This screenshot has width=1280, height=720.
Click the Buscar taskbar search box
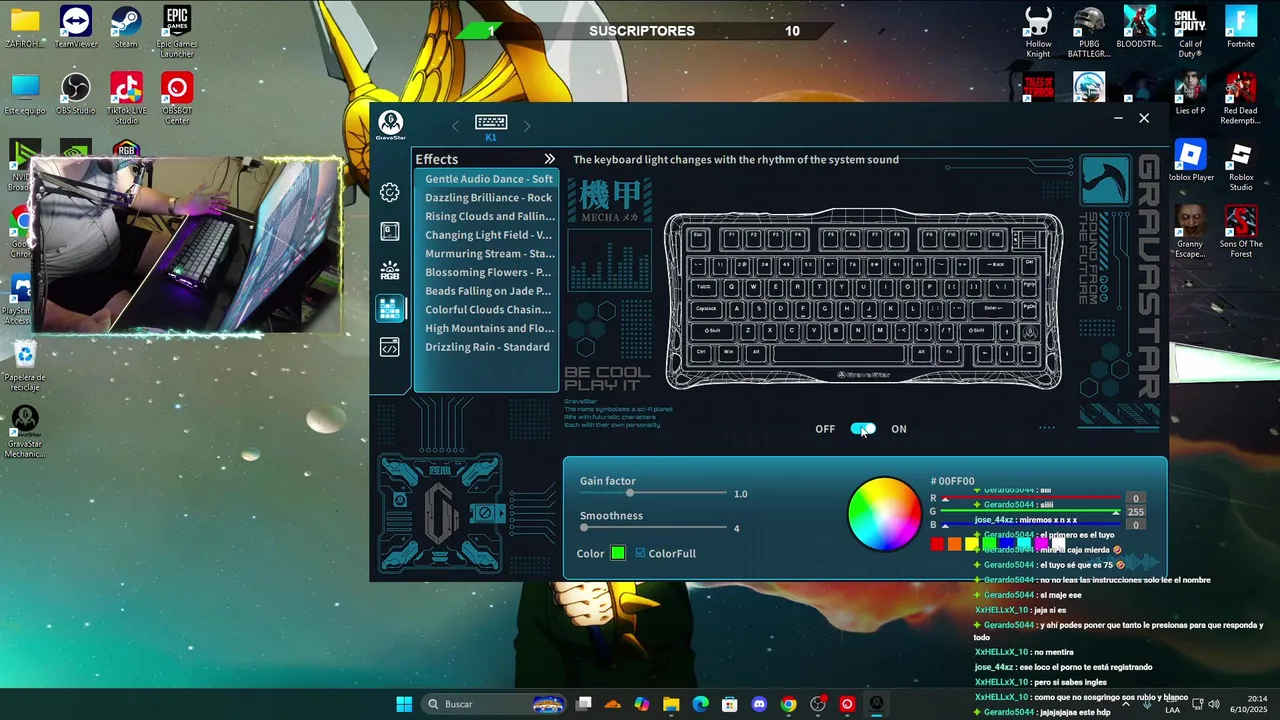pyautogui.click(x=496, y=704)
